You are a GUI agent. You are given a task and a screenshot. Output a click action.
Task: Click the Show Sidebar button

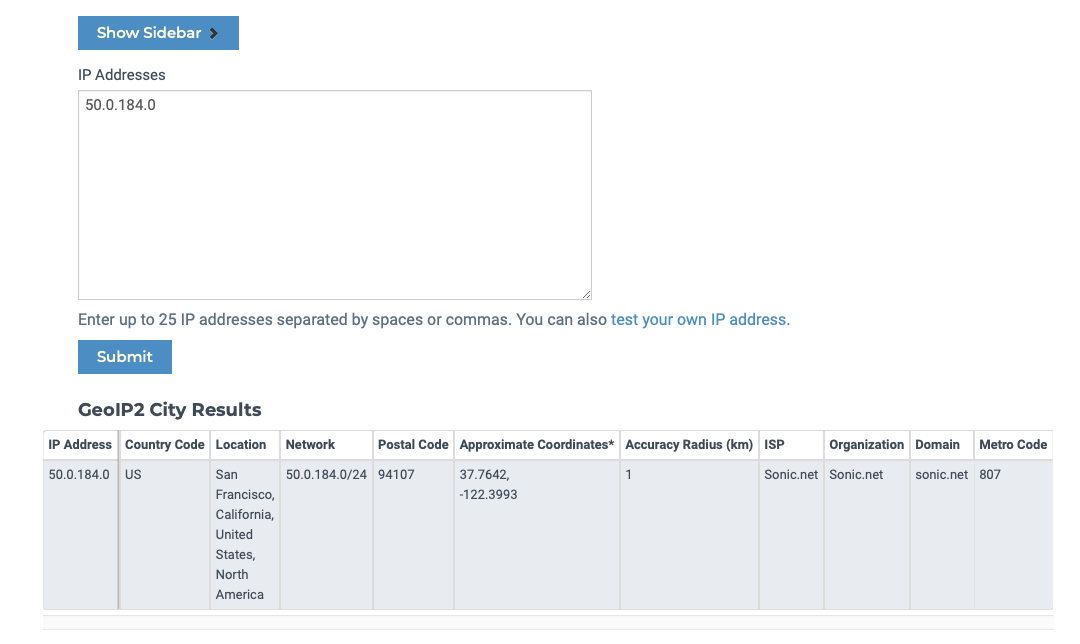[158, 33]
